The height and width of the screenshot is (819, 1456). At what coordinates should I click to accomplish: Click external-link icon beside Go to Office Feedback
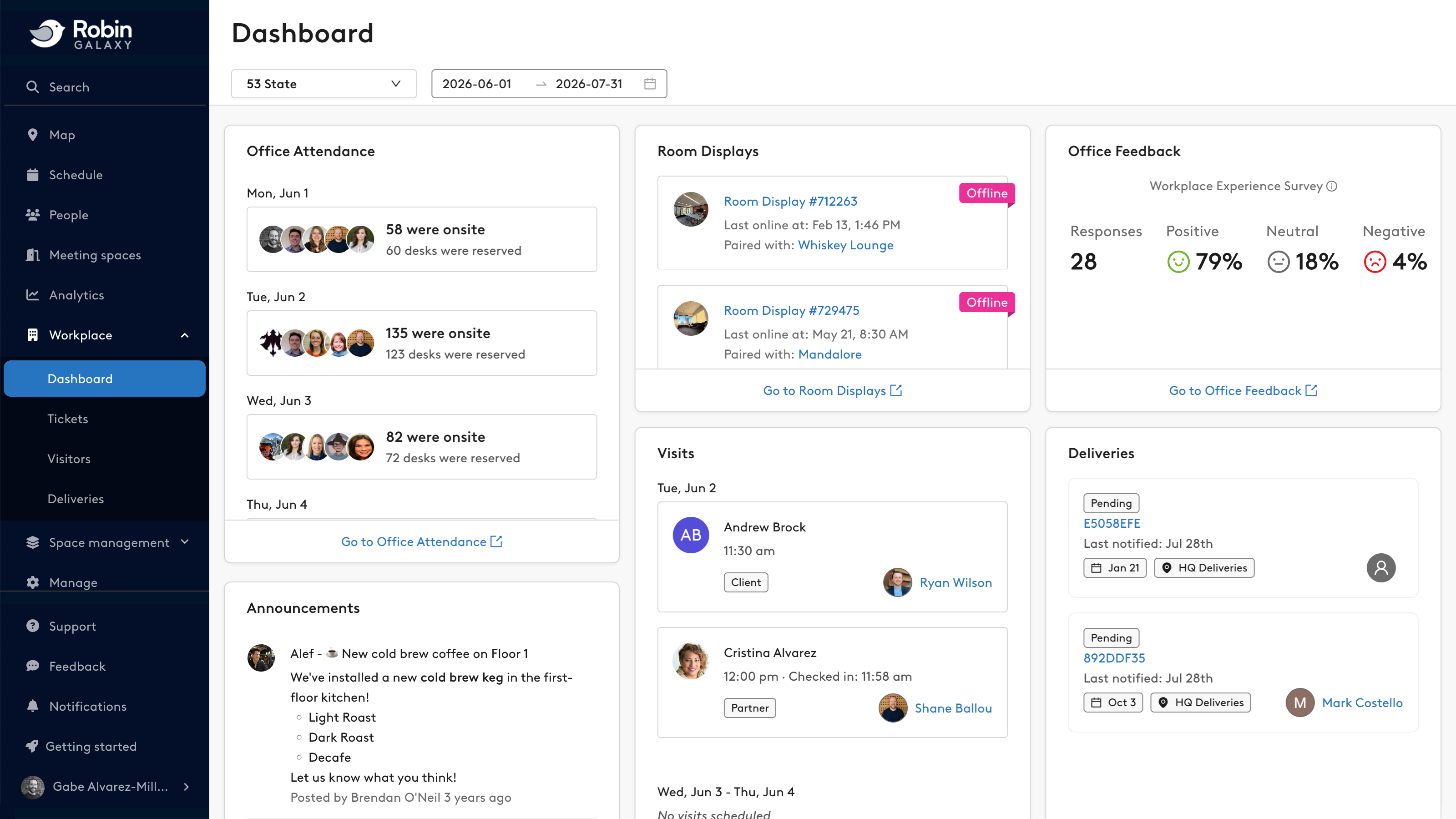(1311, 390)
